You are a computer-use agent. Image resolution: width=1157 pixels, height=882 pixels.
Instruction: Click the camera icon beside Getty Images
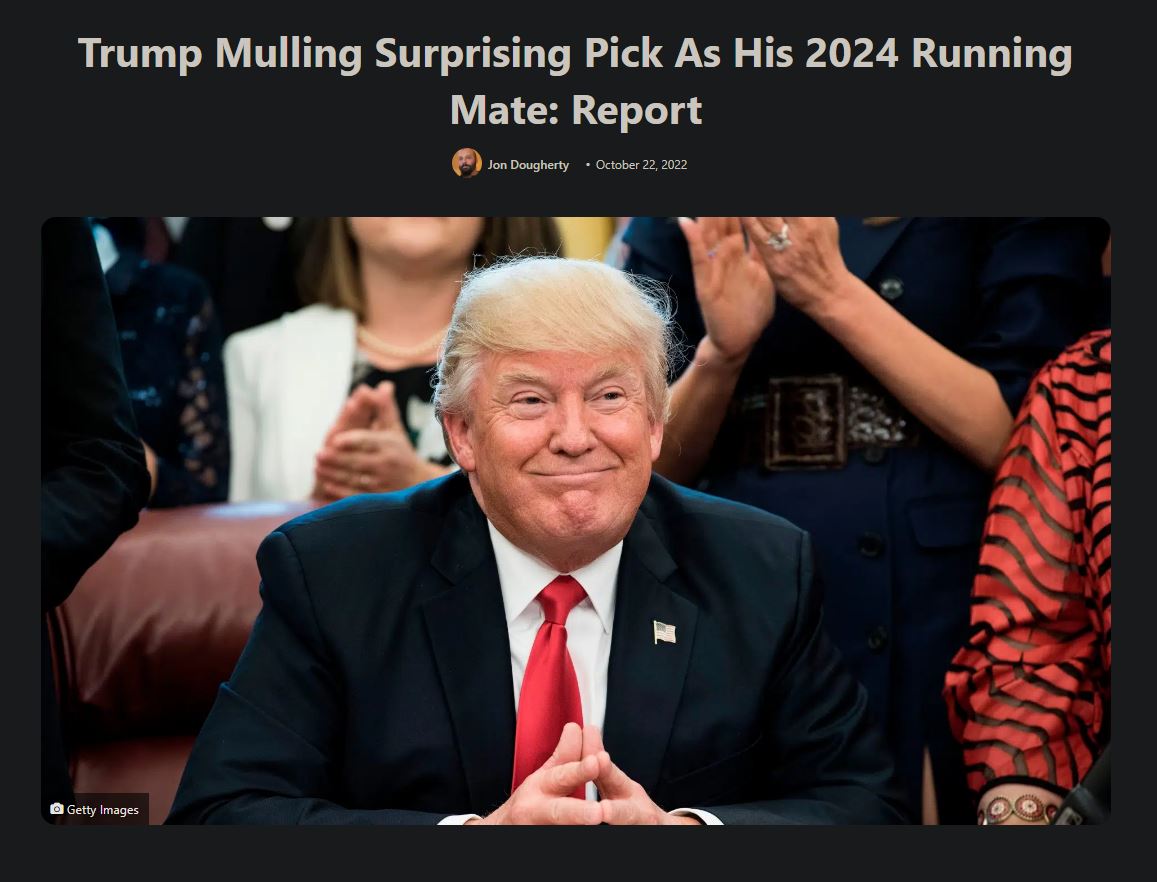[x=57, y=809]
